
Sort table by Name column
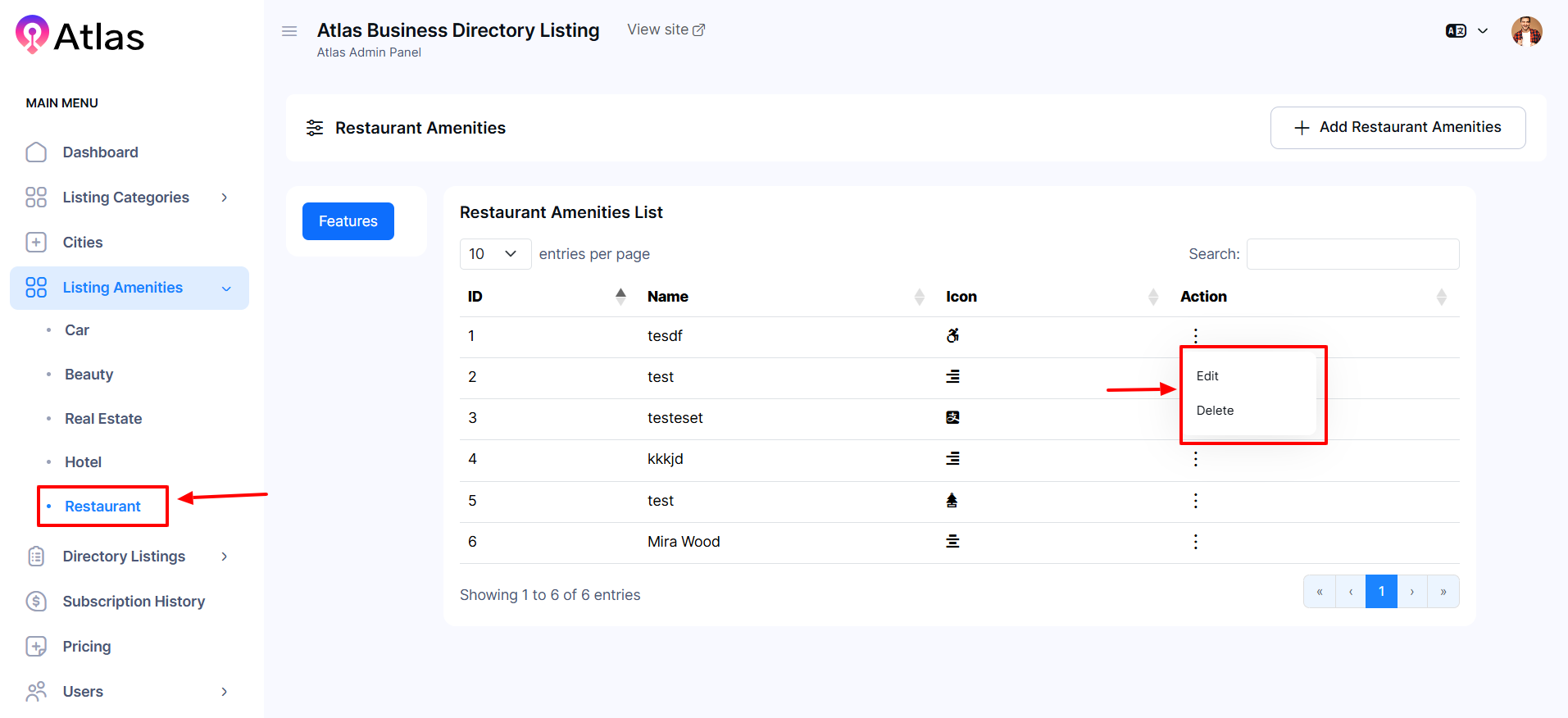click(919, 297)
